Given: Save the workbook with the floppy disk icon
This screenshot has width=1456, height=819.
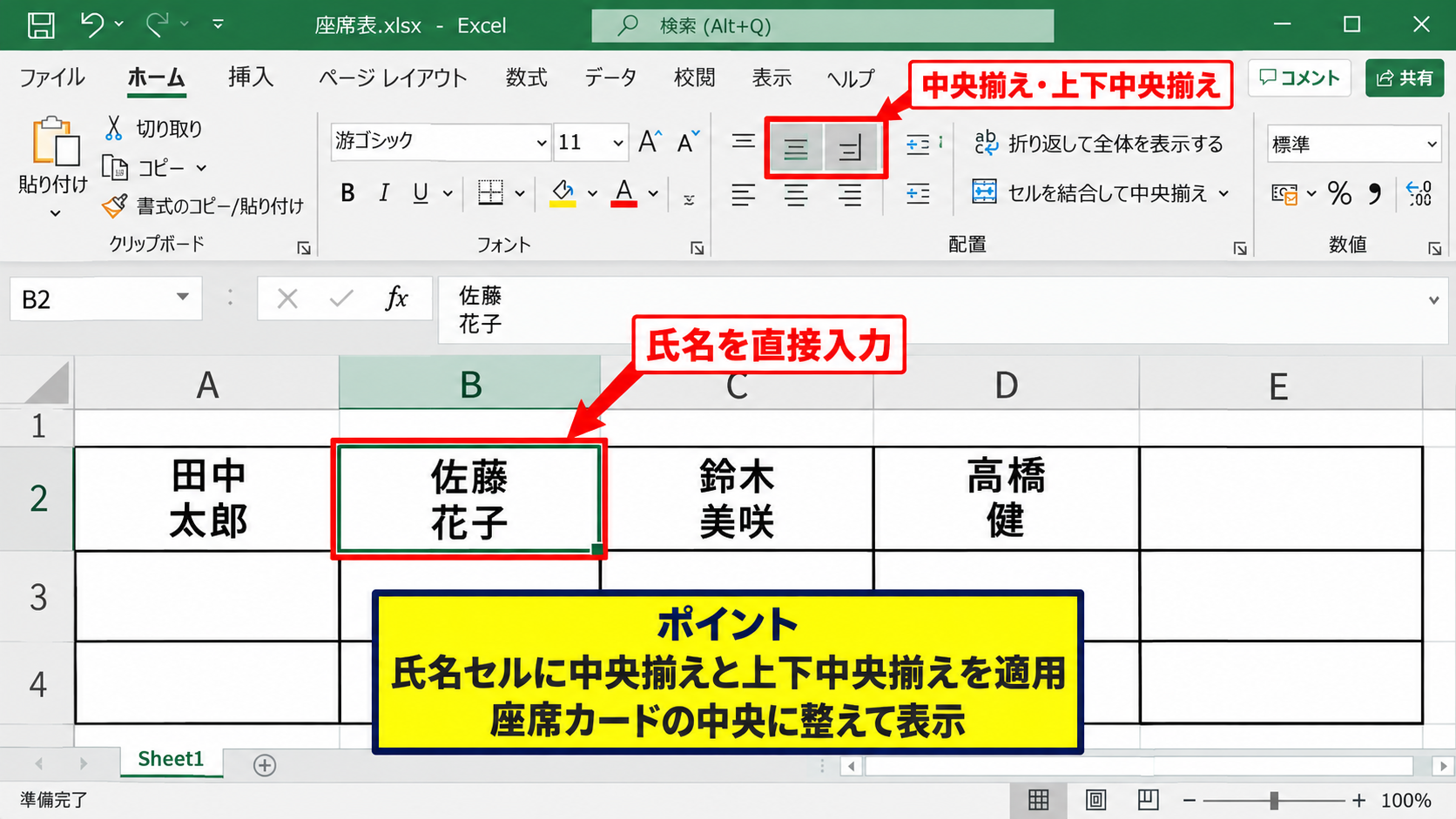Looking at the screenshot, I should tap(41, 25).
